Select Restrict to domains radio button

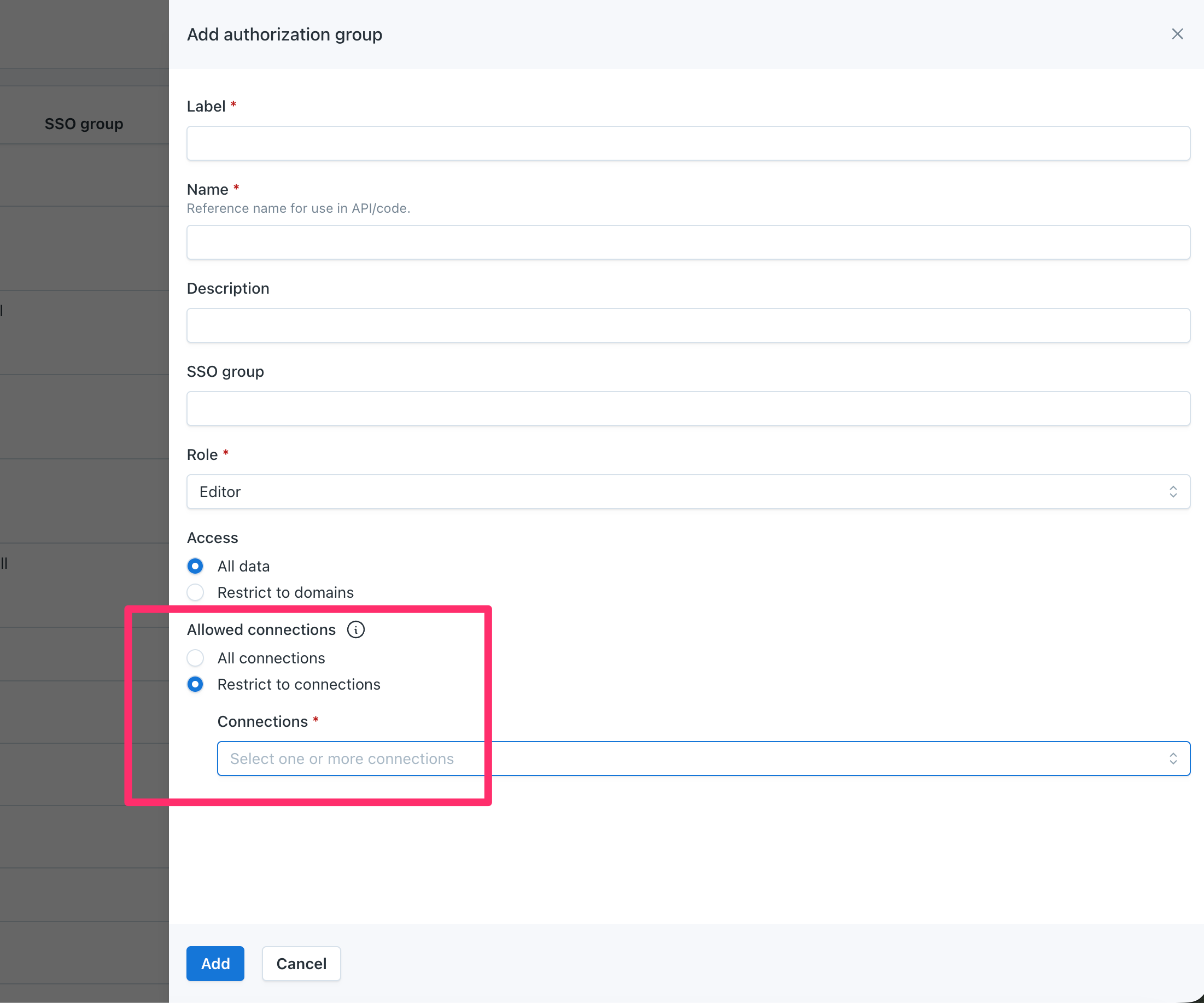click(x=196, y=592)
